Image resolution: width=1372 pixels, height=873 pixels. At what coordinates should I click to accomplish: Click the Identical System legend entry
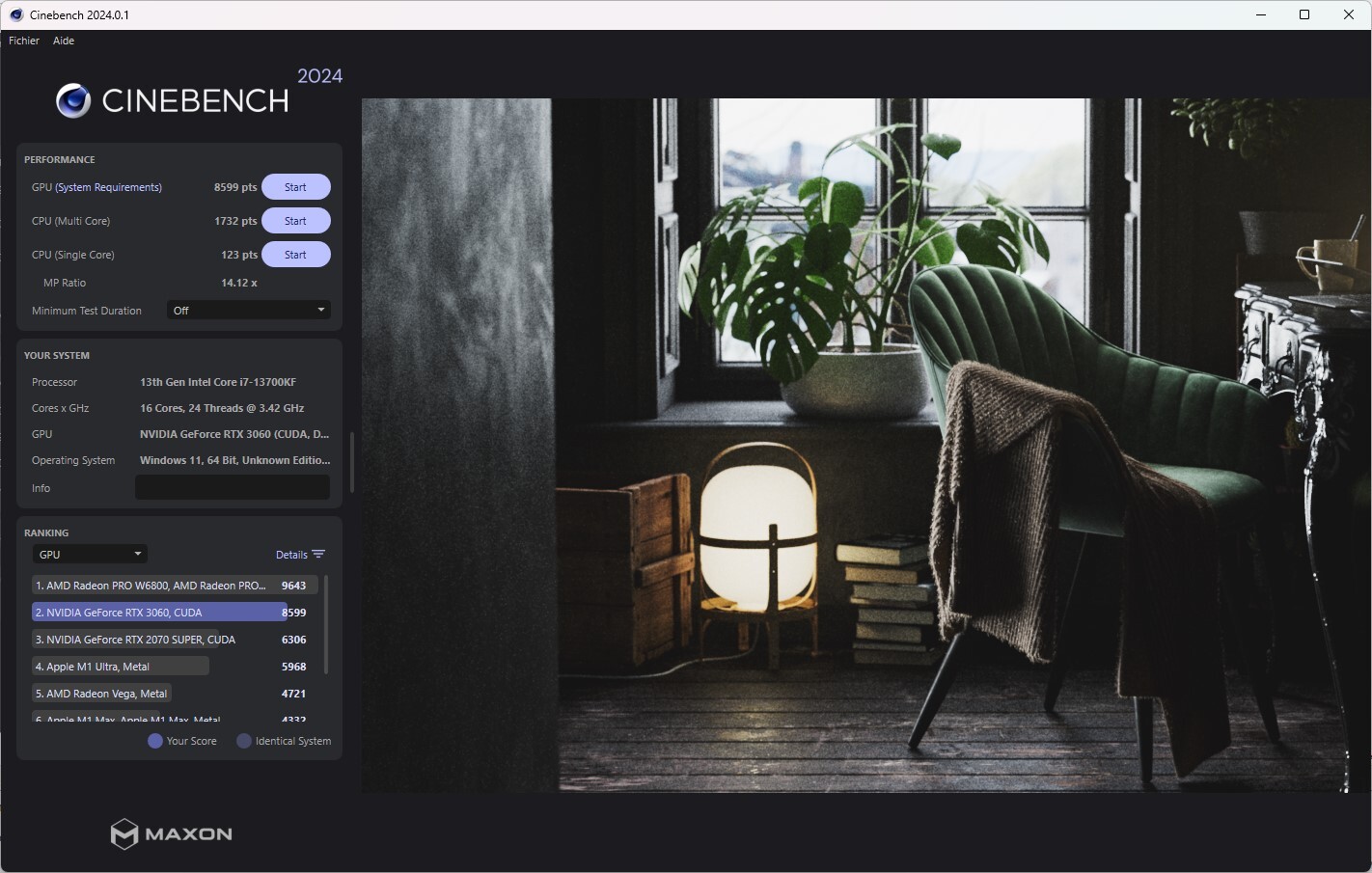point(284,741)
